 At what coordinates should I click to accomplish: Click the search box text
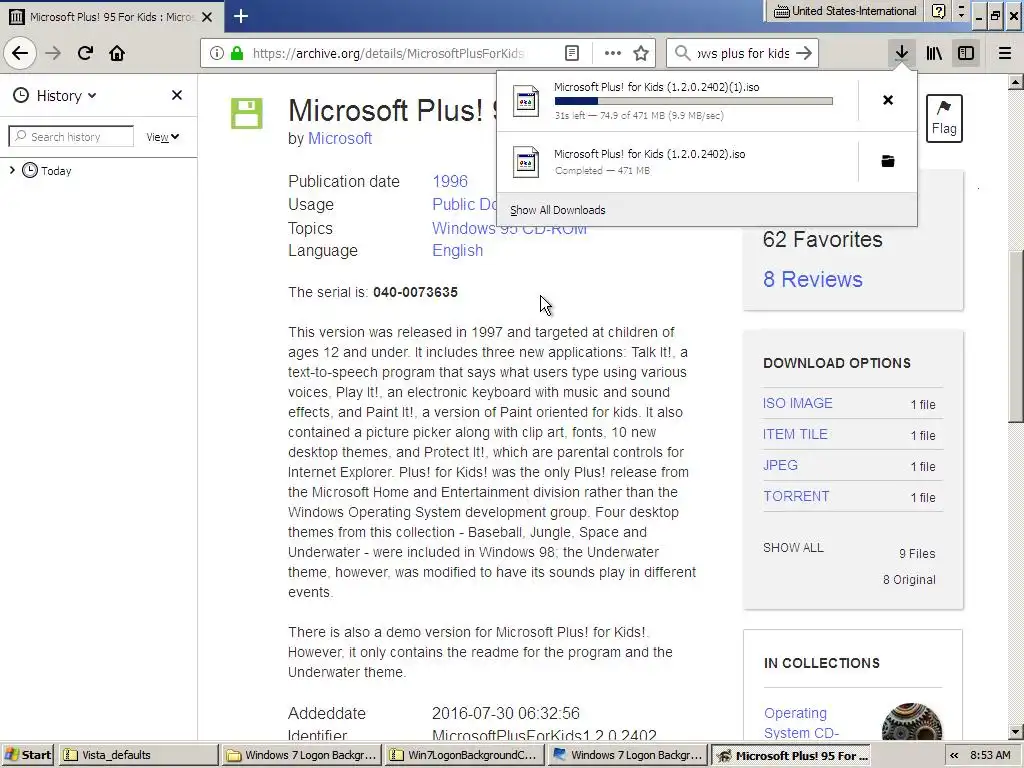pos(743,53)
